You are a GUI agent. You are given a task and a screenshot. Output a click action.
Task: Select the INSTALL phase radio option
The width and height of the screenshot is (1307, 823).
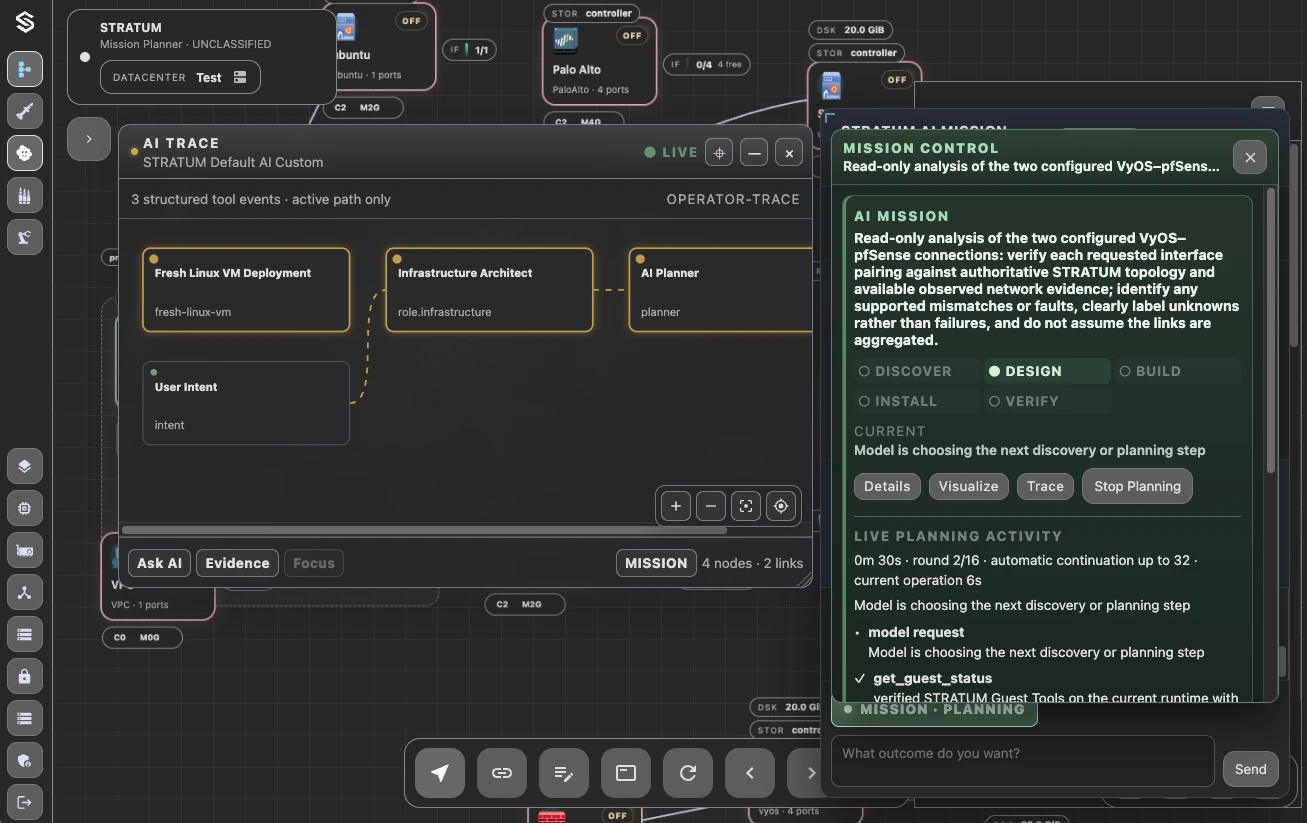[x=916, y=401]
